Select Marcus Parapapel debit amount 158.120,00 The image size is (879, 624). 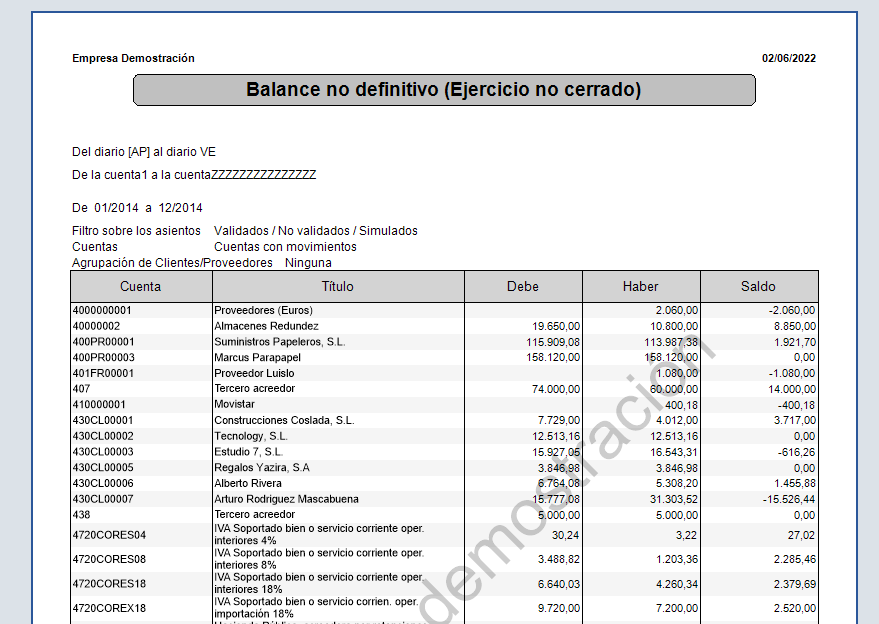tap(553, 358)
